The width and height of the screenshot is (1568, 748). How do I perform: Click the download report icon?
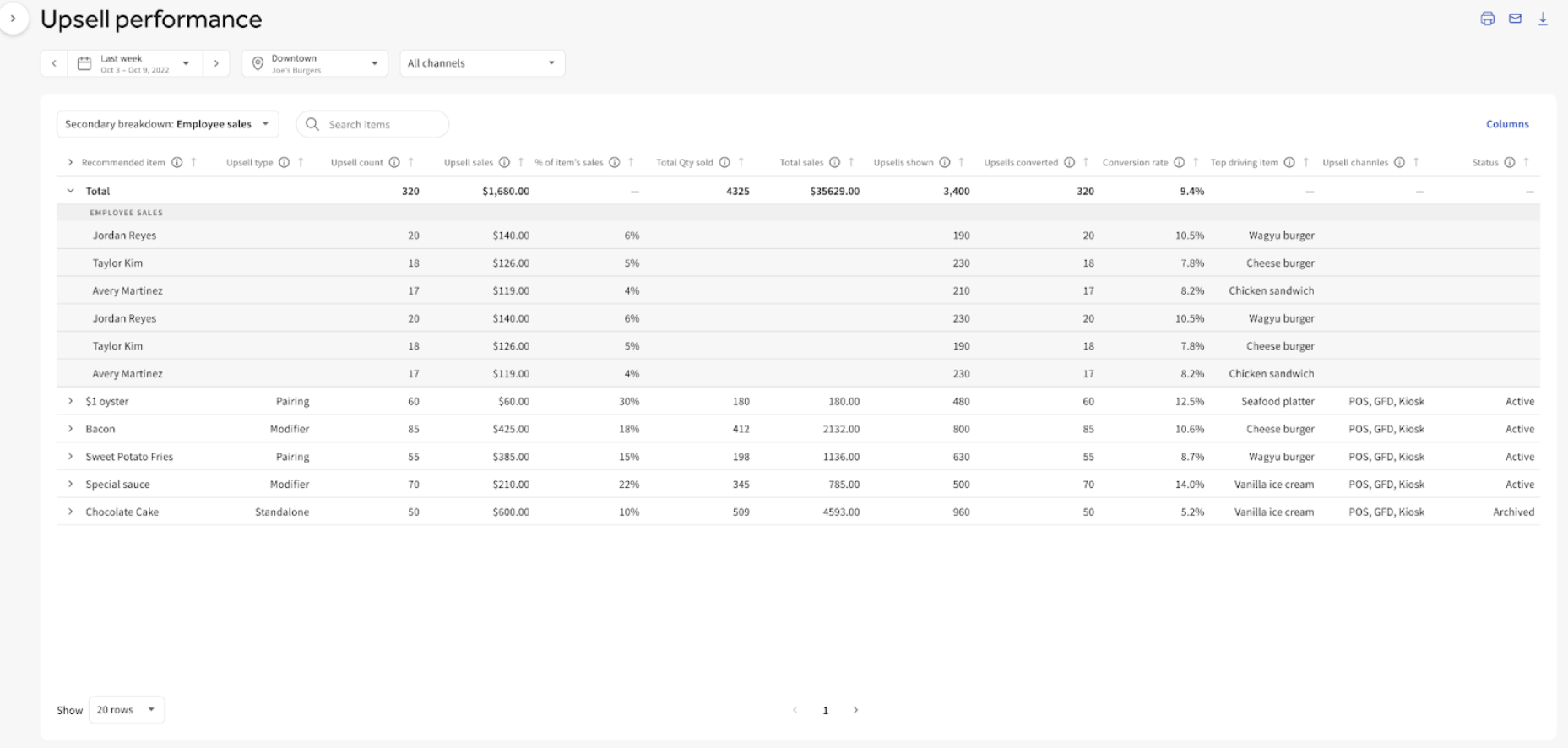1543,19
